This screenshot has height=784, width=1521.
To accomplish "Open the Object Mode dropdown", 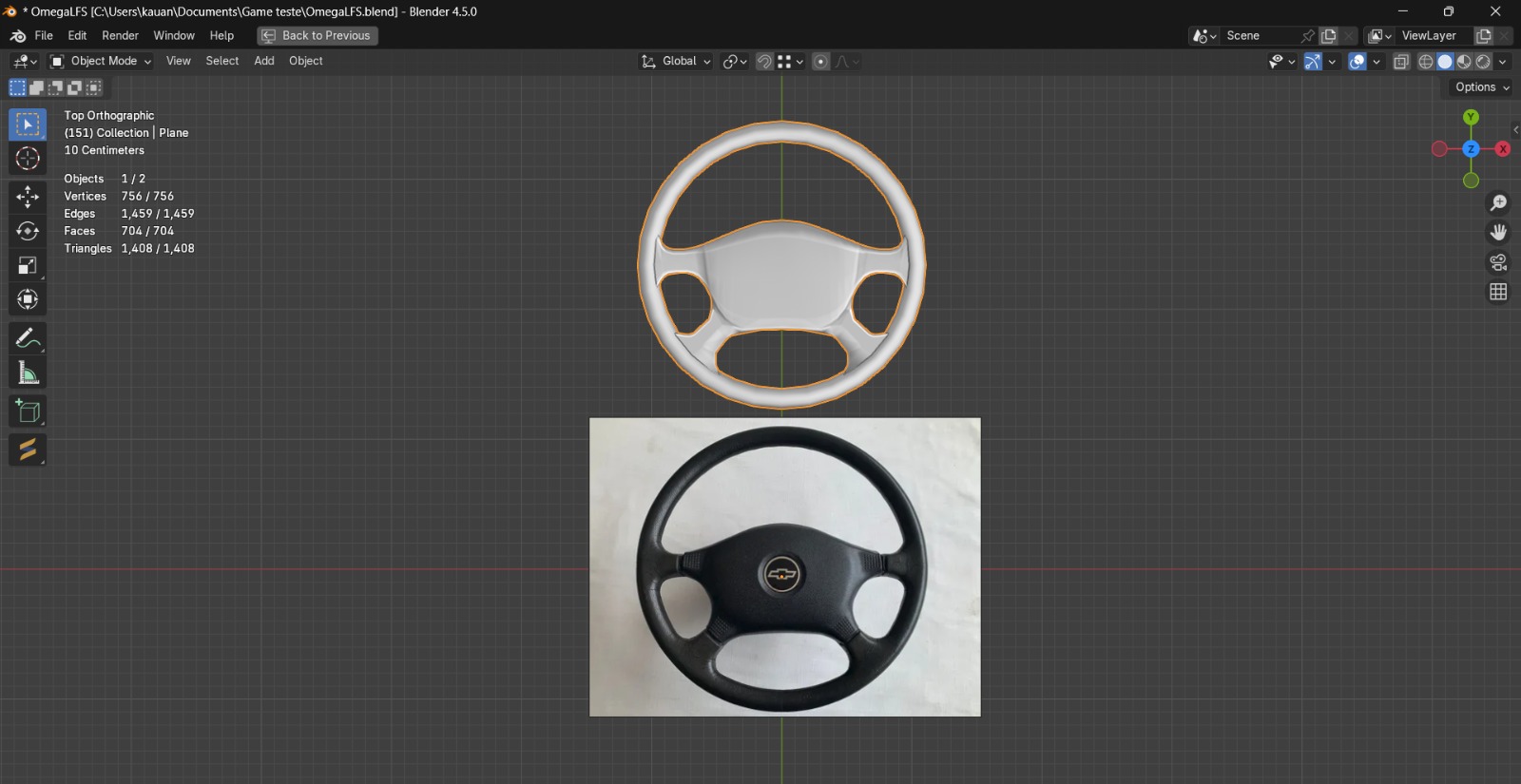I will (x=101, y=62).
